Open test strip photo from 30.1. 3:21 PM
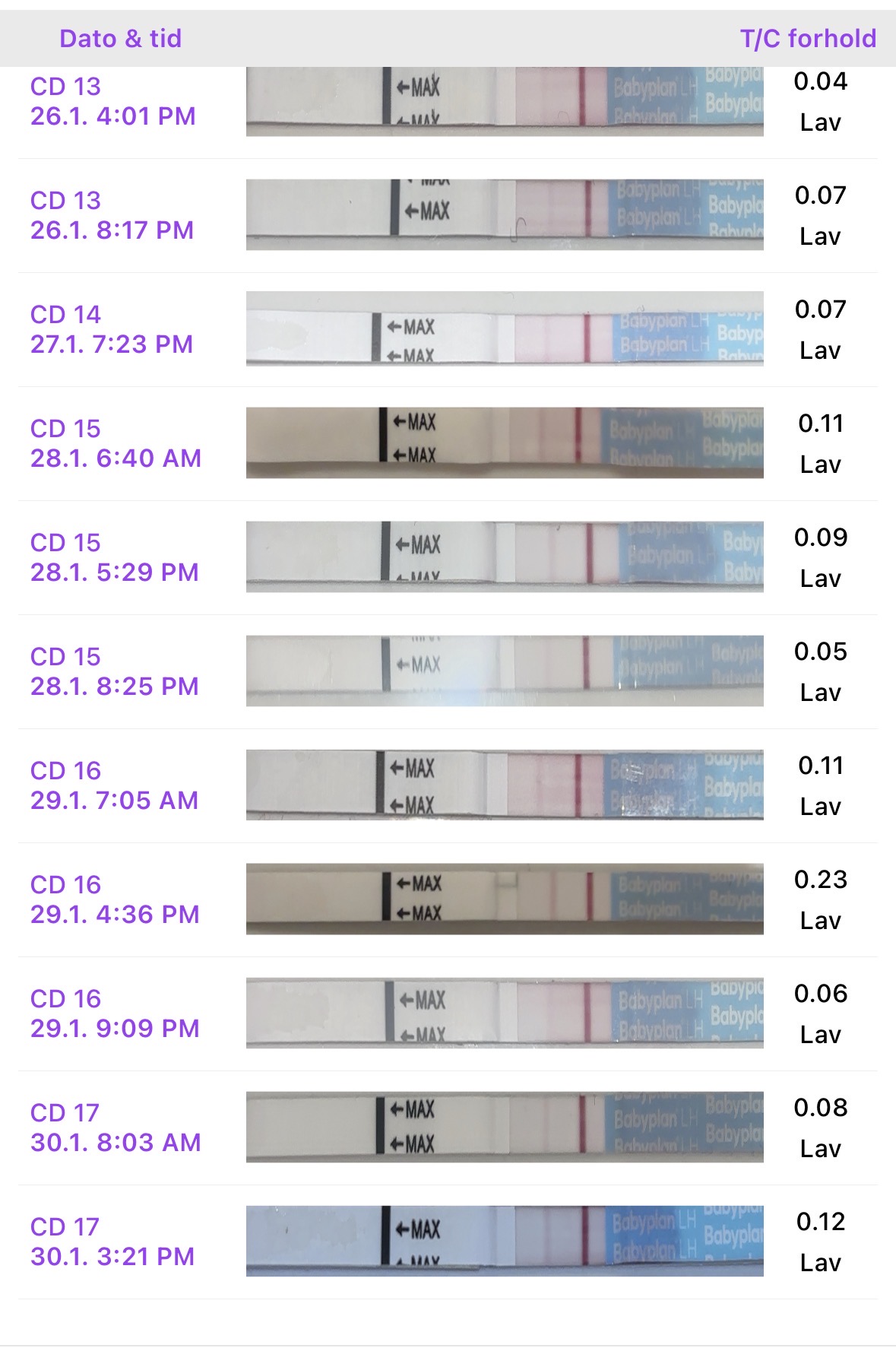 click(505, 1241)
